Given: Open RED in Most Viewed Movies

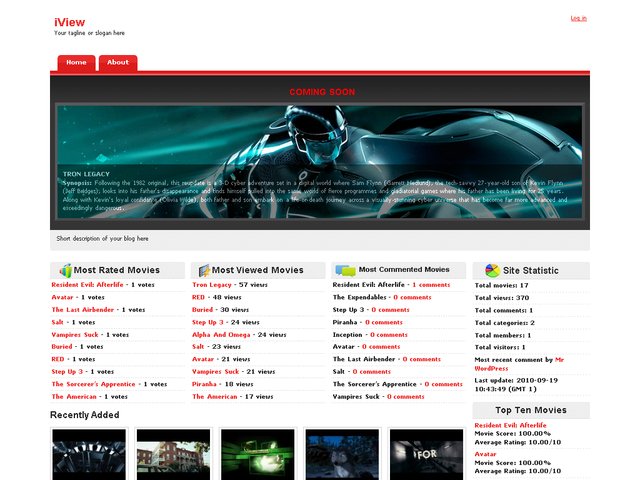Looking at the screenshot, I should [x=198, y=297].
